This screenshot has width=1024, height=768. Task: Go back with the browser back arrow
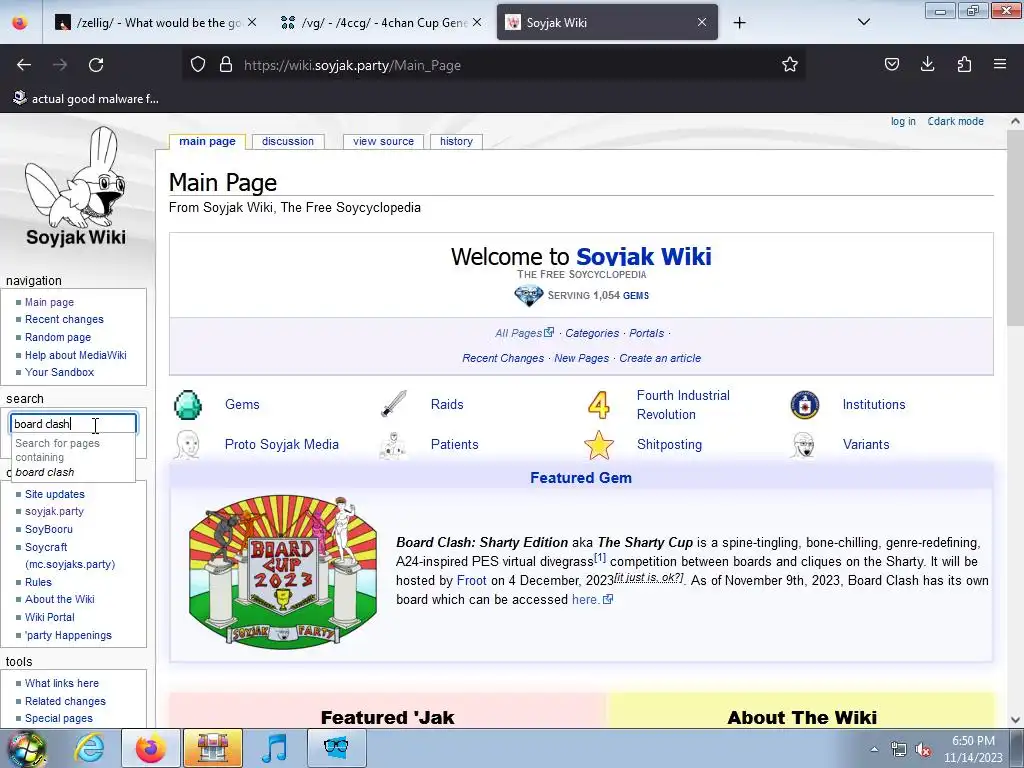24,65
